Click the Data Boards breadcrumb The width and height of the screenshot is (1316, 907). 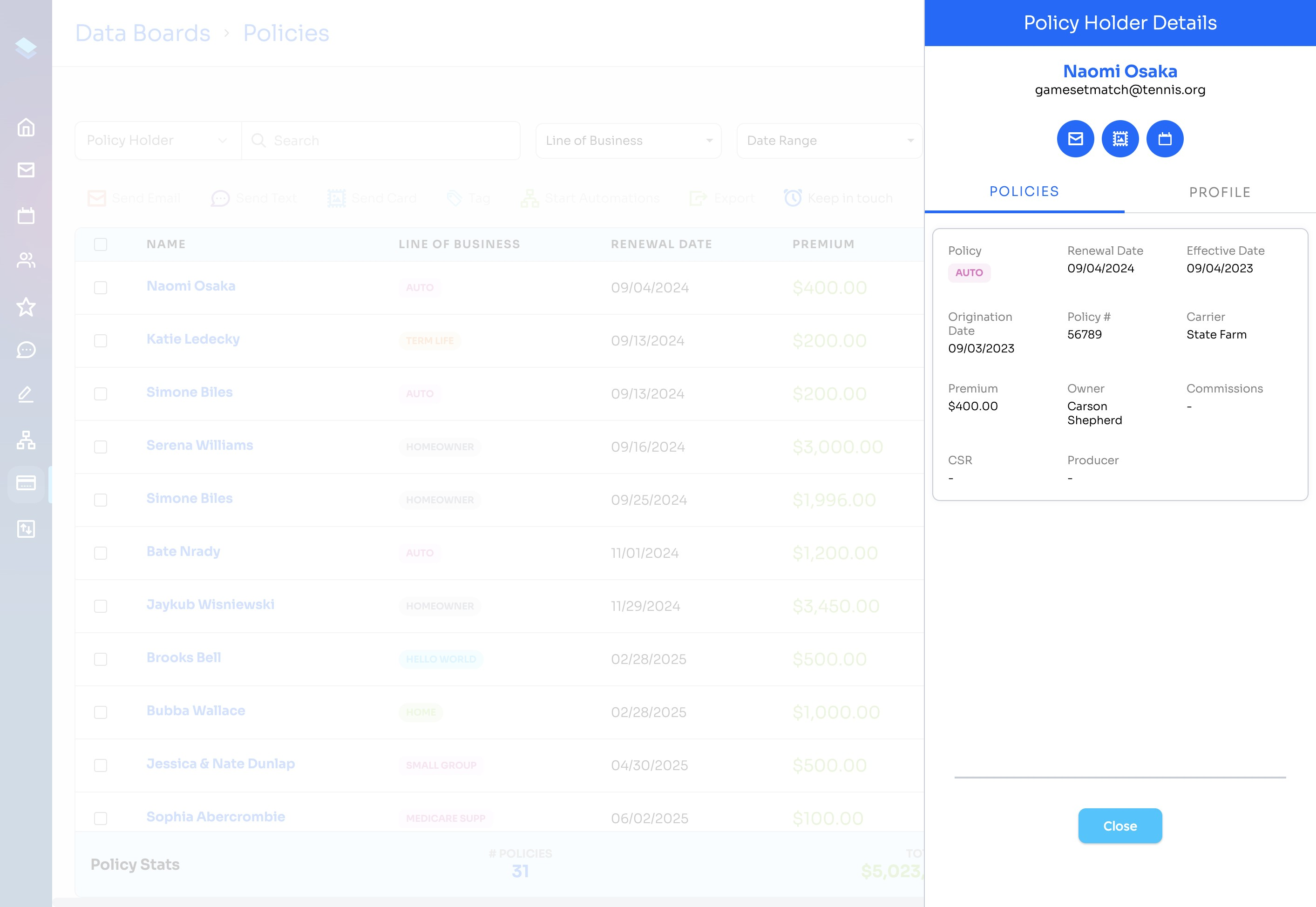tap(142, 33)
